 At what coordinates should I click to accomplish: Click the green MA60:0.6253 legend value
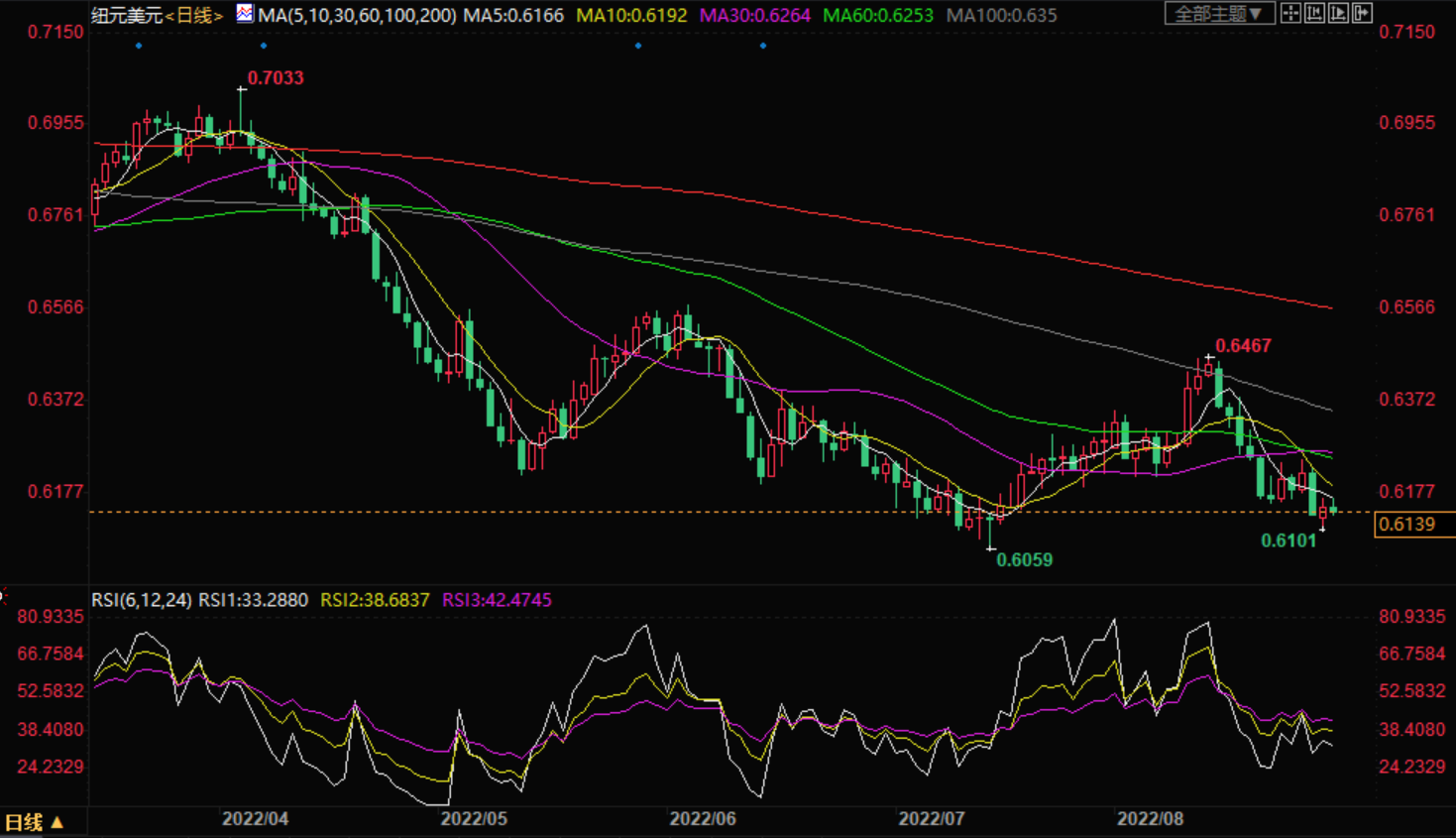tap(878, 15)
